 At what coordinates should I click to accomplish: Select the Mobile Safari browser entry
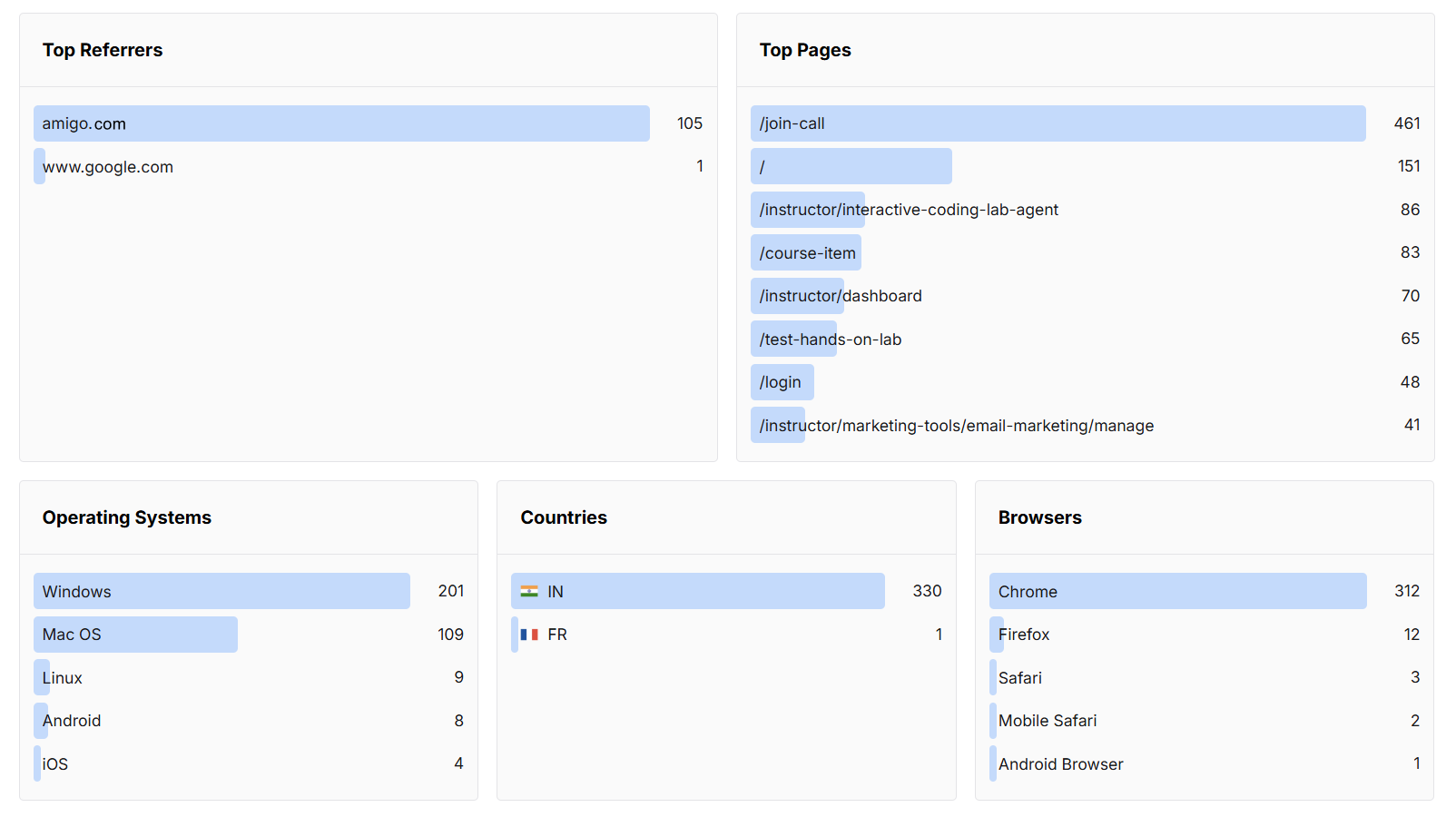(x=1047, y=720)
